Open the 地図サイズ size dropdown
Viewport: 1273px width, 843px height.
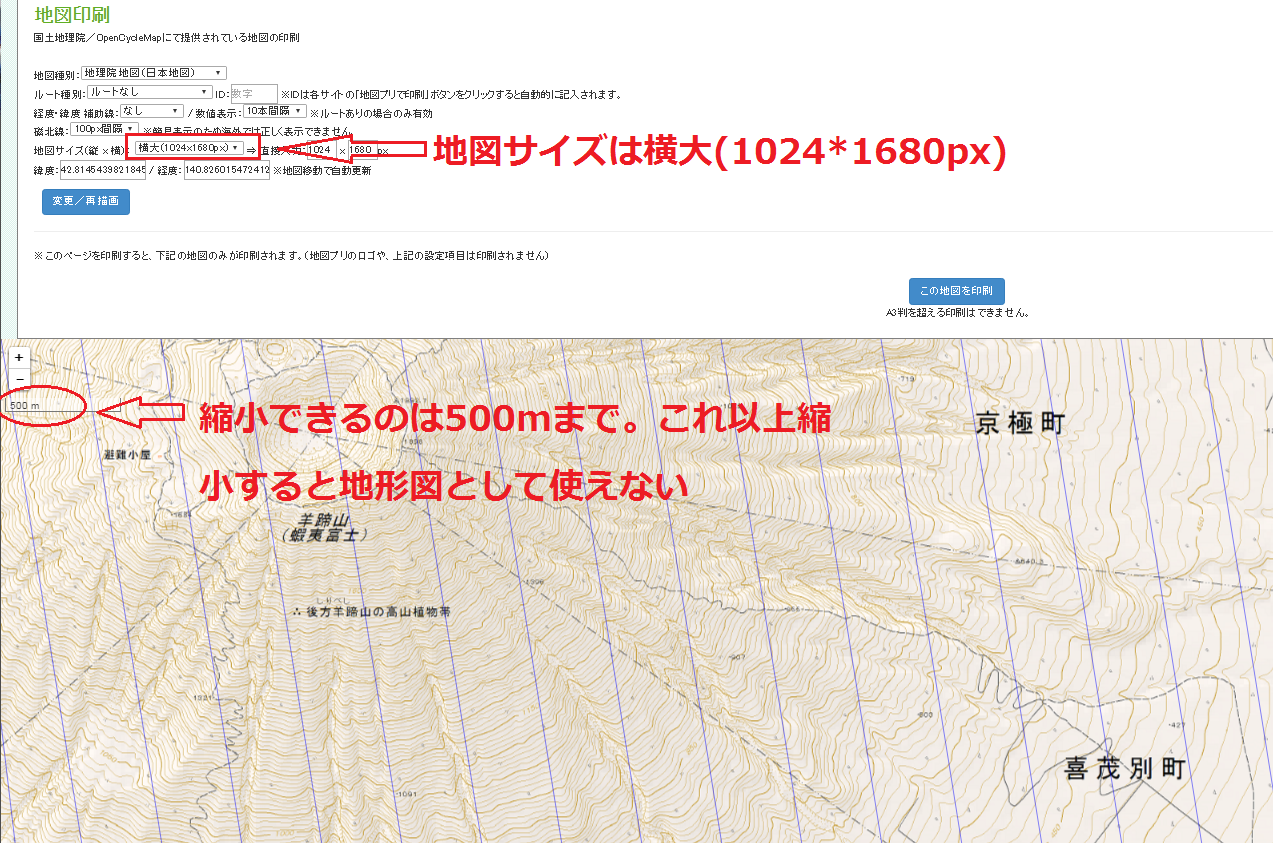[188, 148]
